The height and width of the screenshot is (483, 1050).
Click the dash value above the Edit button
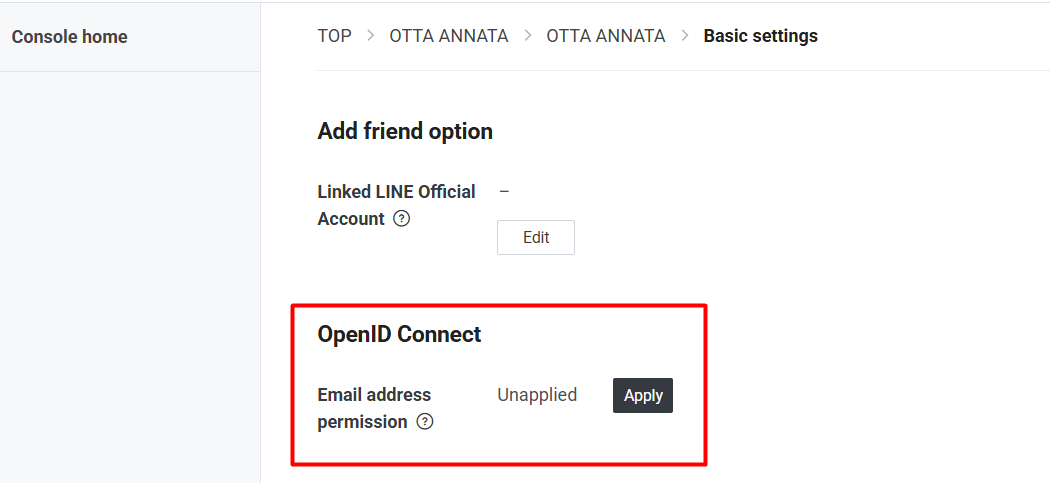[504, 191]
